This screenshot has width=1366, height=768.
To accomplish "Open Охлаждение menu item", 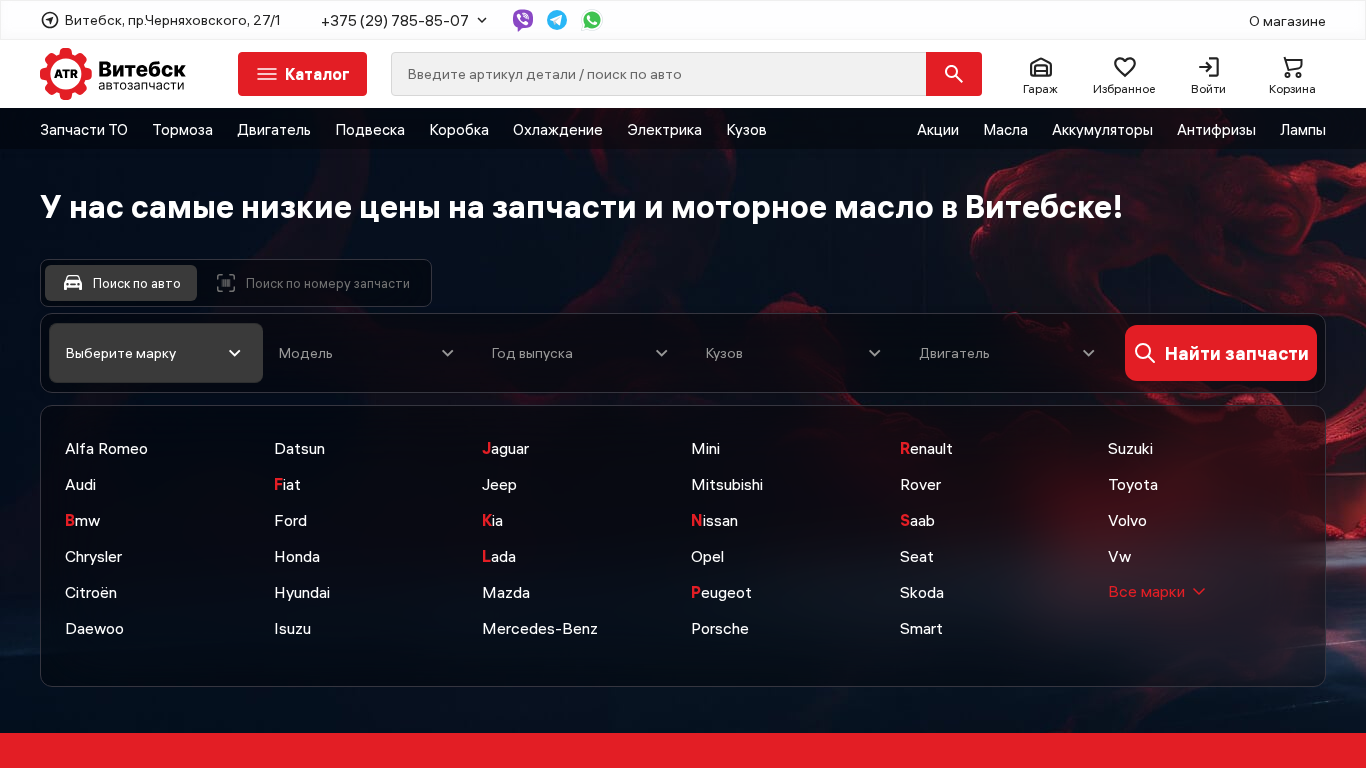I will pos(558,129).
